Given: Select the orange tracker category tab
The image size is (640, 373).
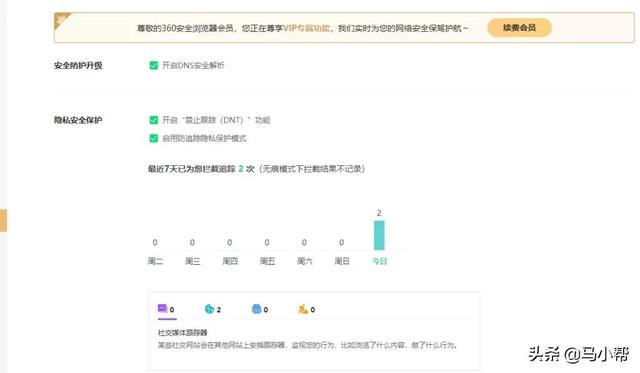Looking at the screenshot, I should pyautogui.click(x=307, y=309).
